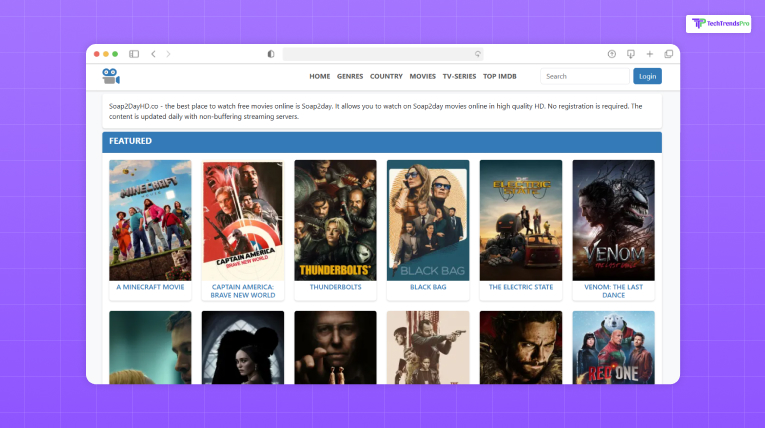
Task: Open the Thunderbolts poster
Action: pos(335,220)
